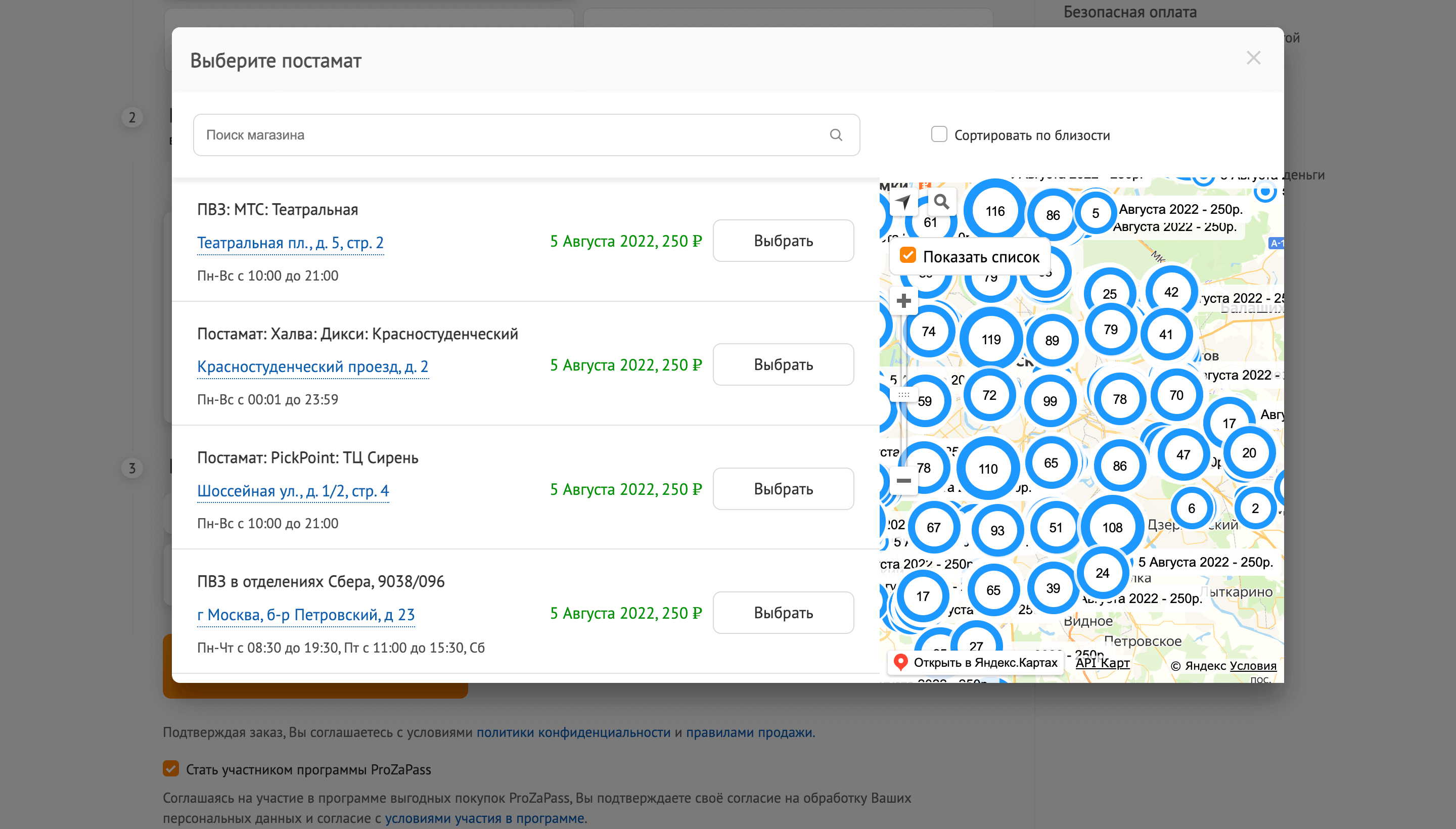
Task: Open address 'Театральная пл., д. 5, стр. 2'
Action: point(290,243)
